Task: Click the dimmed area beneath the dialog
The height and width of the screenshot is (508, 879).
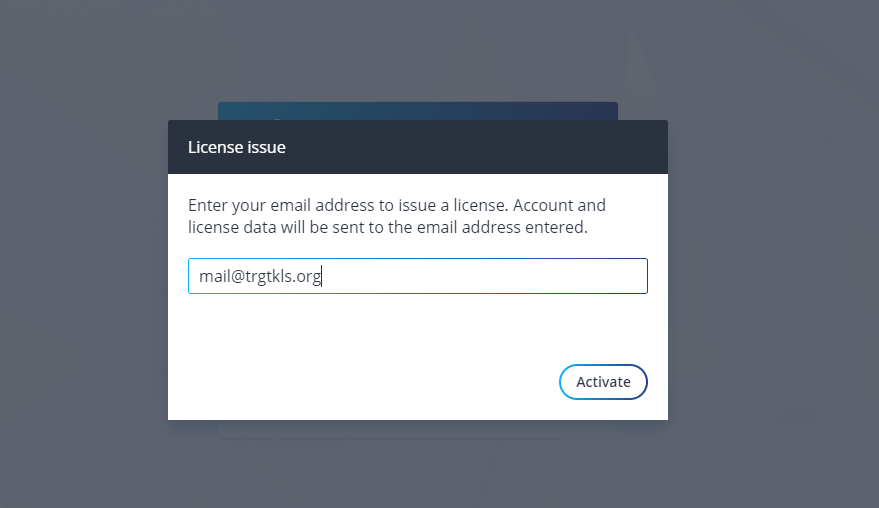Action: tap(417, 470)
